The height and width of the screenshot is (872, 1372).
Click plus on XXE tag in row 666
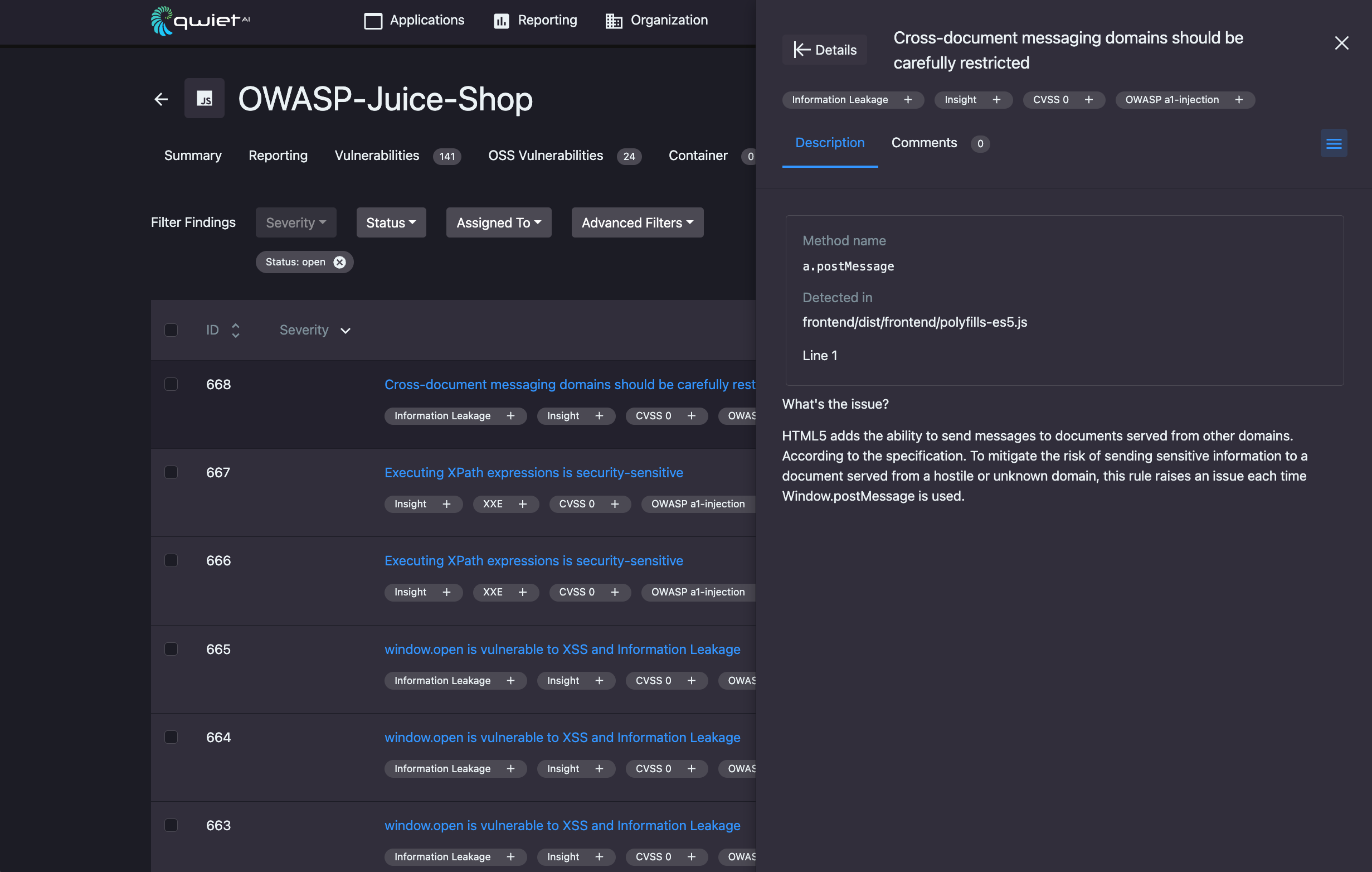pos(523,592)
